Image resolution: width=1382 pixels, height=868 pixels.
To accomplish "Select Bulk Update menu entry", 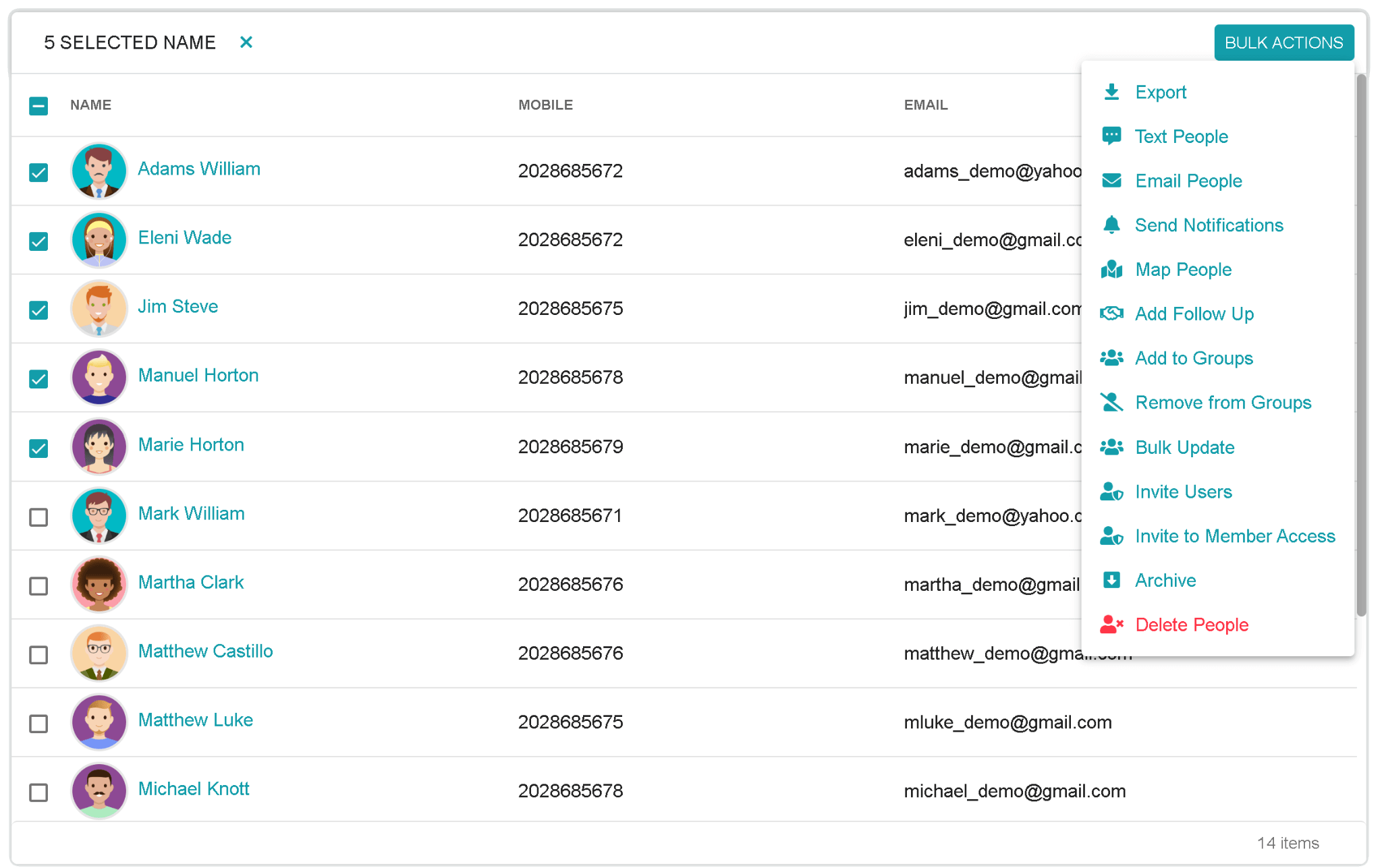I will [x=1217, y=447].
